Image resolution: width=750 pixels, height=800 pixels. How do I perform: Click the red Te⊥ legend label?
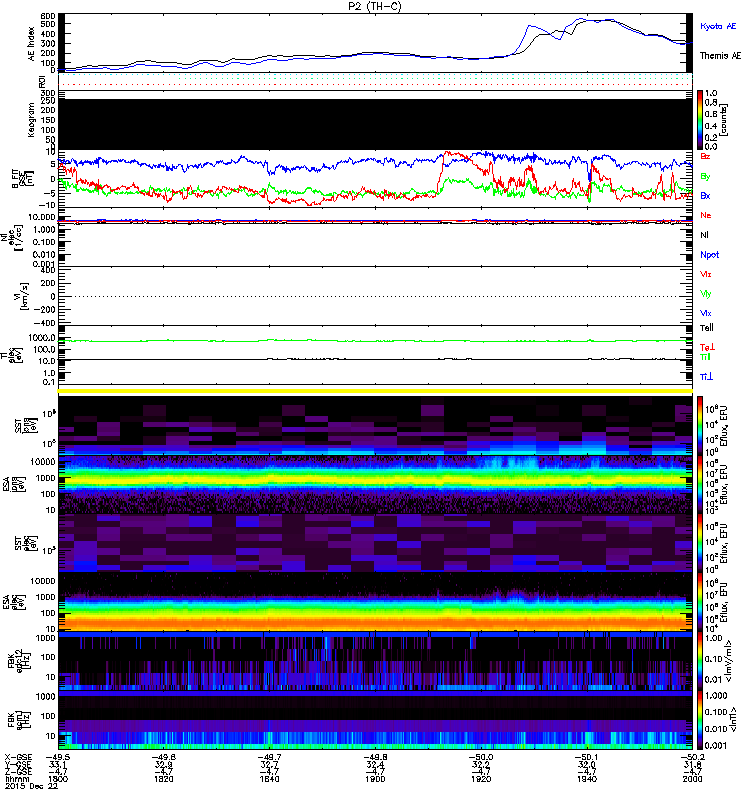(x=707, y=347)
